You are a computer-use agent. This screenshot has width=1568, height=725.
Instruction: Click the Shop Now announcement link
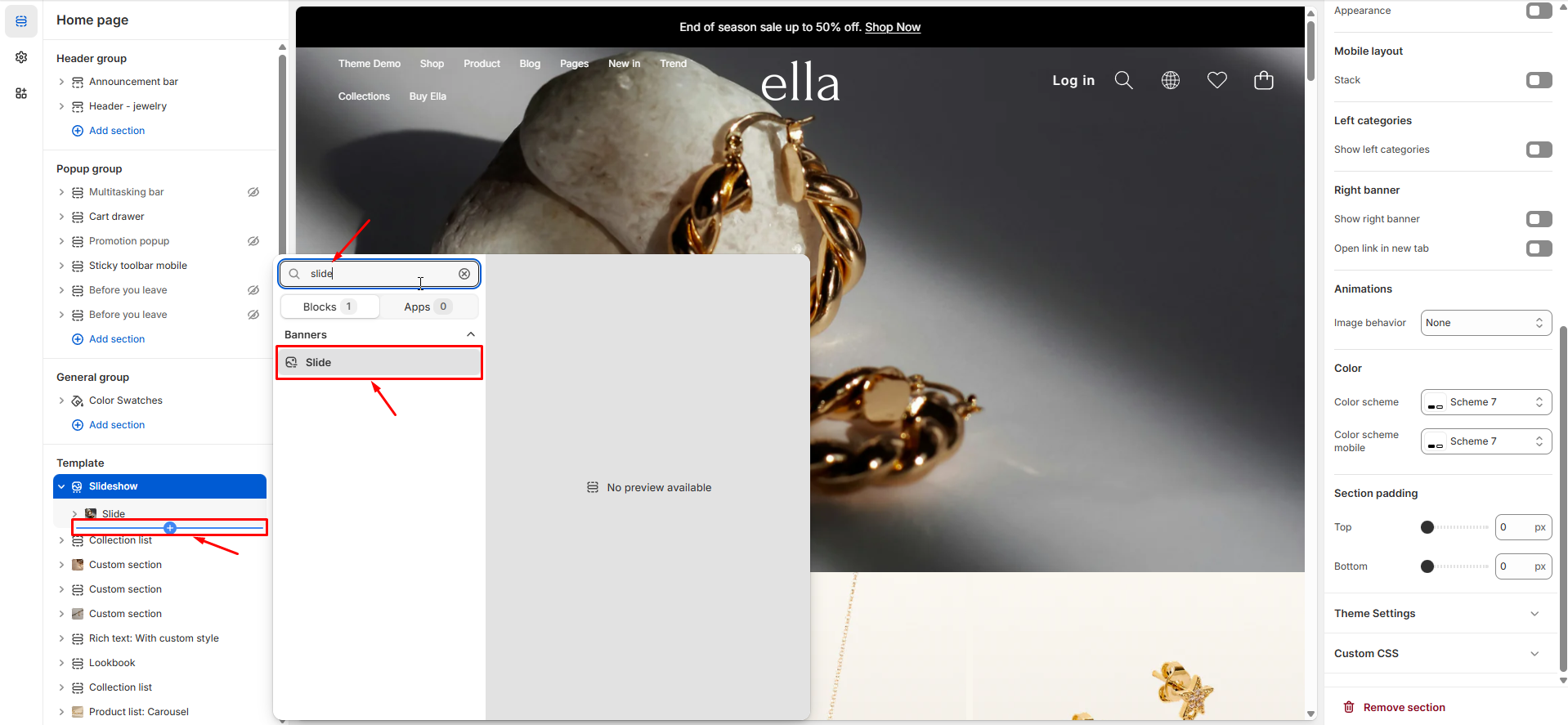tap(893, 27)
